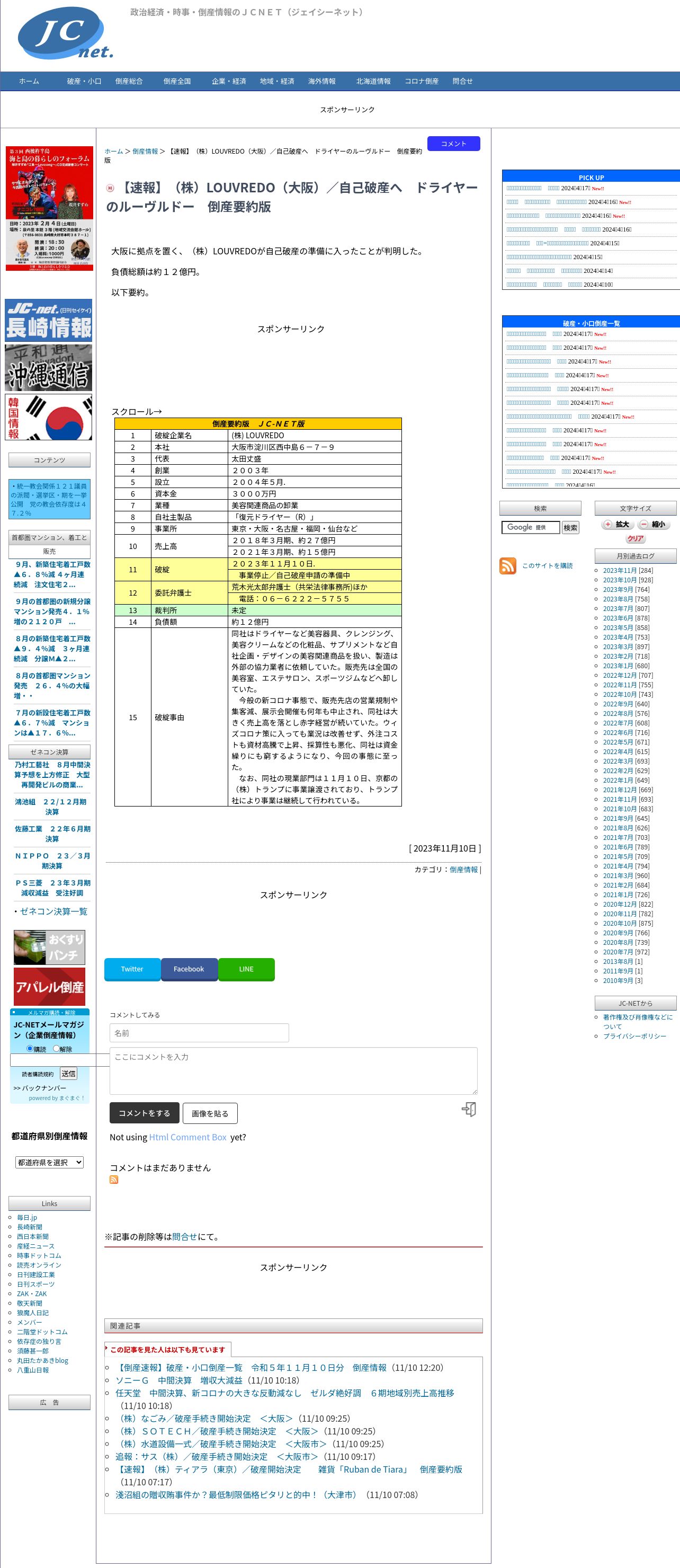The width and height of the screenshot is (680, 1568).
Task: Click the mail magazine email field
Action: coord(60,1060)
